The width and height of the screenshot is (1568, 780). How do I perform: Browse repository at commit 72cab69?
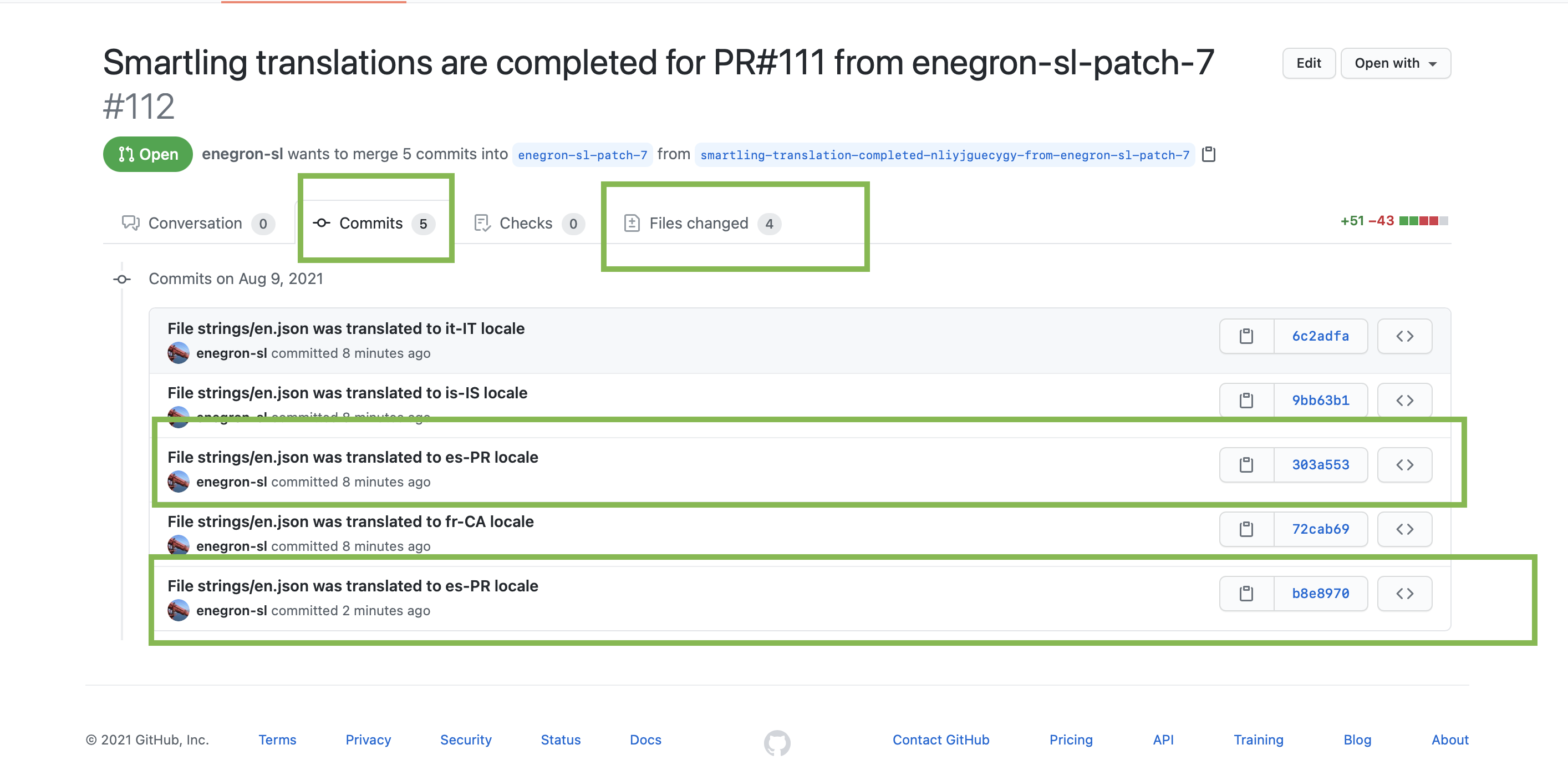tap(1404, 529)
